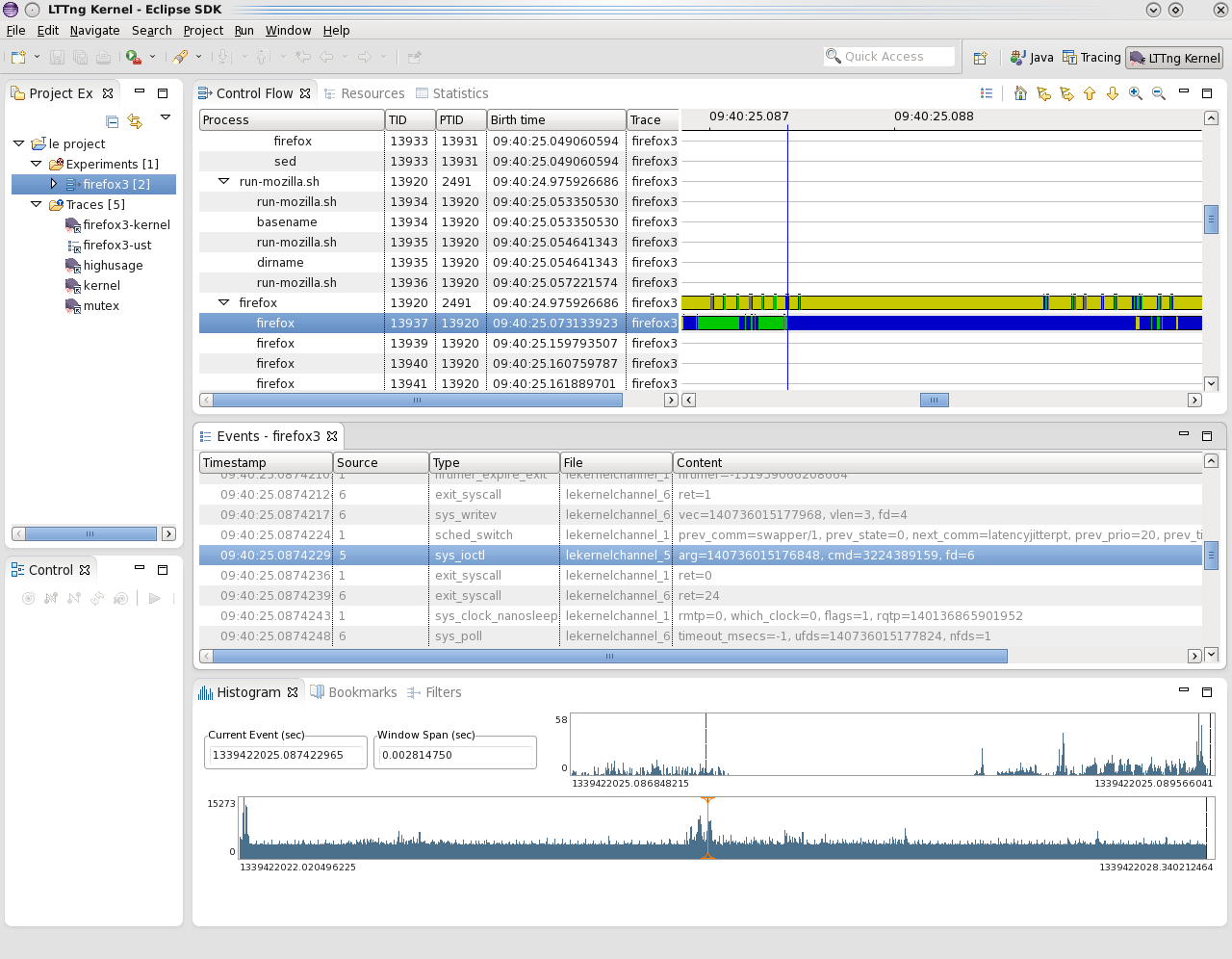Switch to the LTTng Kernel perspective
The width and height of the screenshot is (1232, 959).
1174,58
